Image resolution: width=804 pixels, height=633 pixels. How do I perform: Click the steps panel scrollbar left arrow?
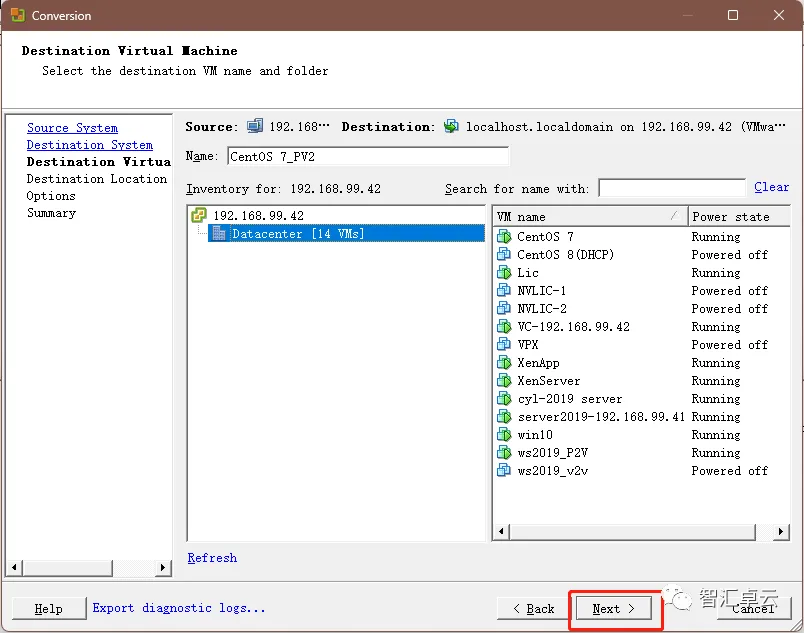15,567
